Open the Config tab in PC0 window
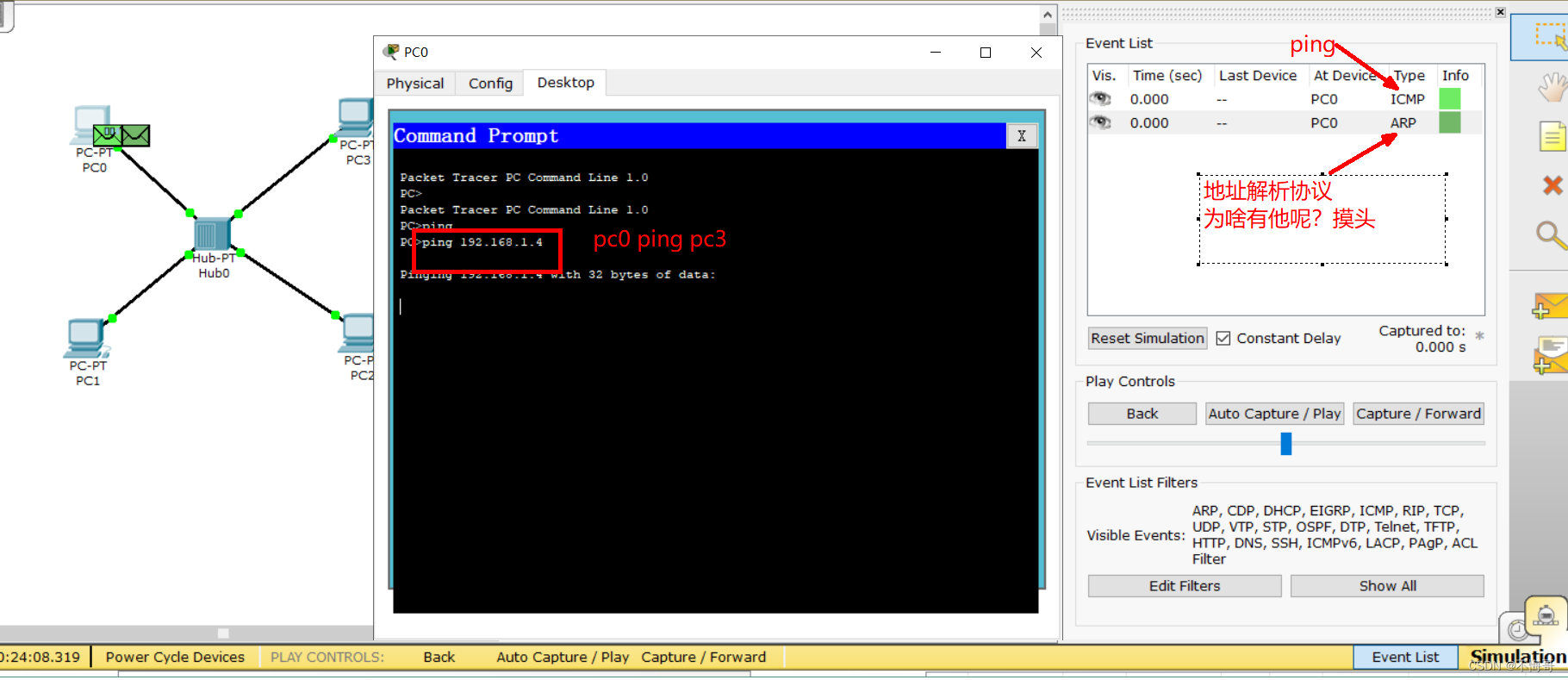This screenshot has height=680, width=1568. [x=490, y=84]
